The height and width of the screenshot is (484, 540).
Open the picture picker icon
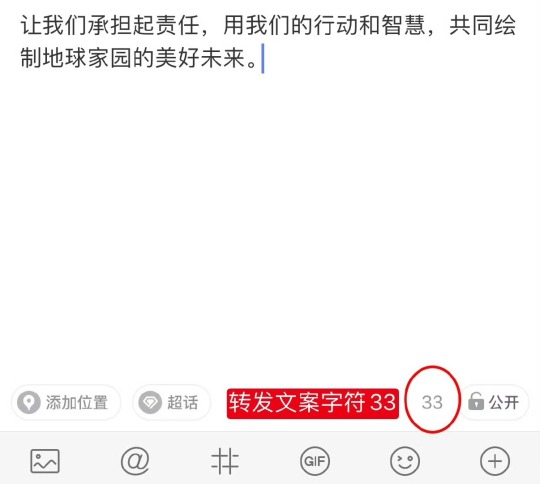(45, 461)
